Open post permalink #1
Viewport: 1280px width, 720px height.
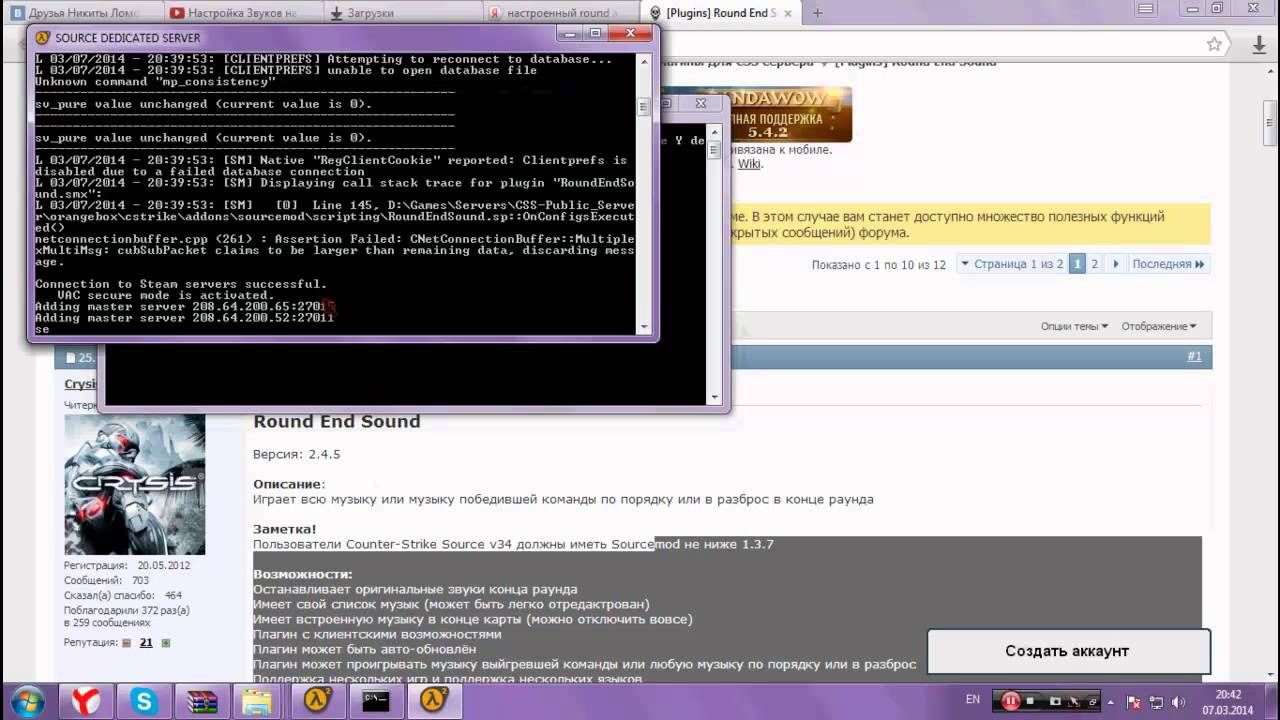tap(1194, 357)
